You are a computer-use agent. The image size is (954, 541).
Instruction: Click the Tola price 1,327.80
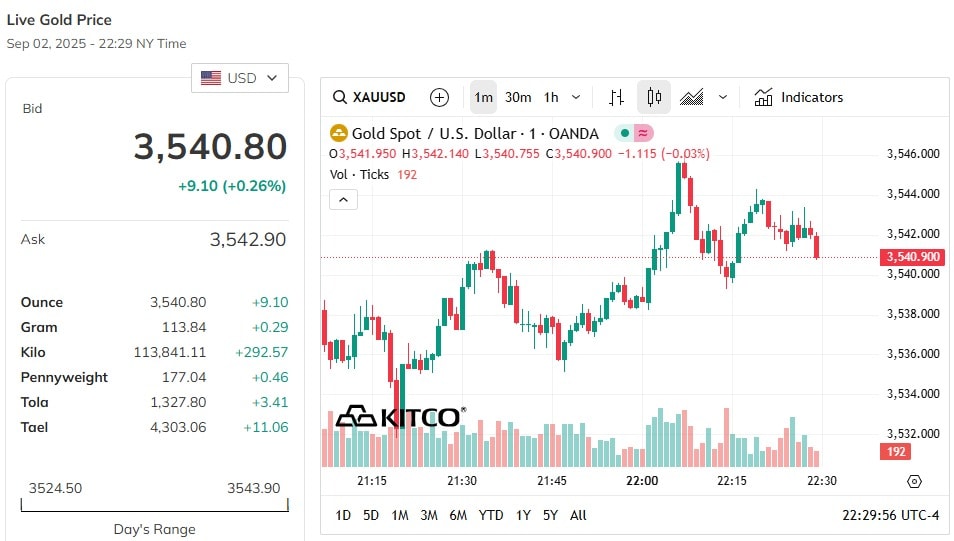coord(178,402)
